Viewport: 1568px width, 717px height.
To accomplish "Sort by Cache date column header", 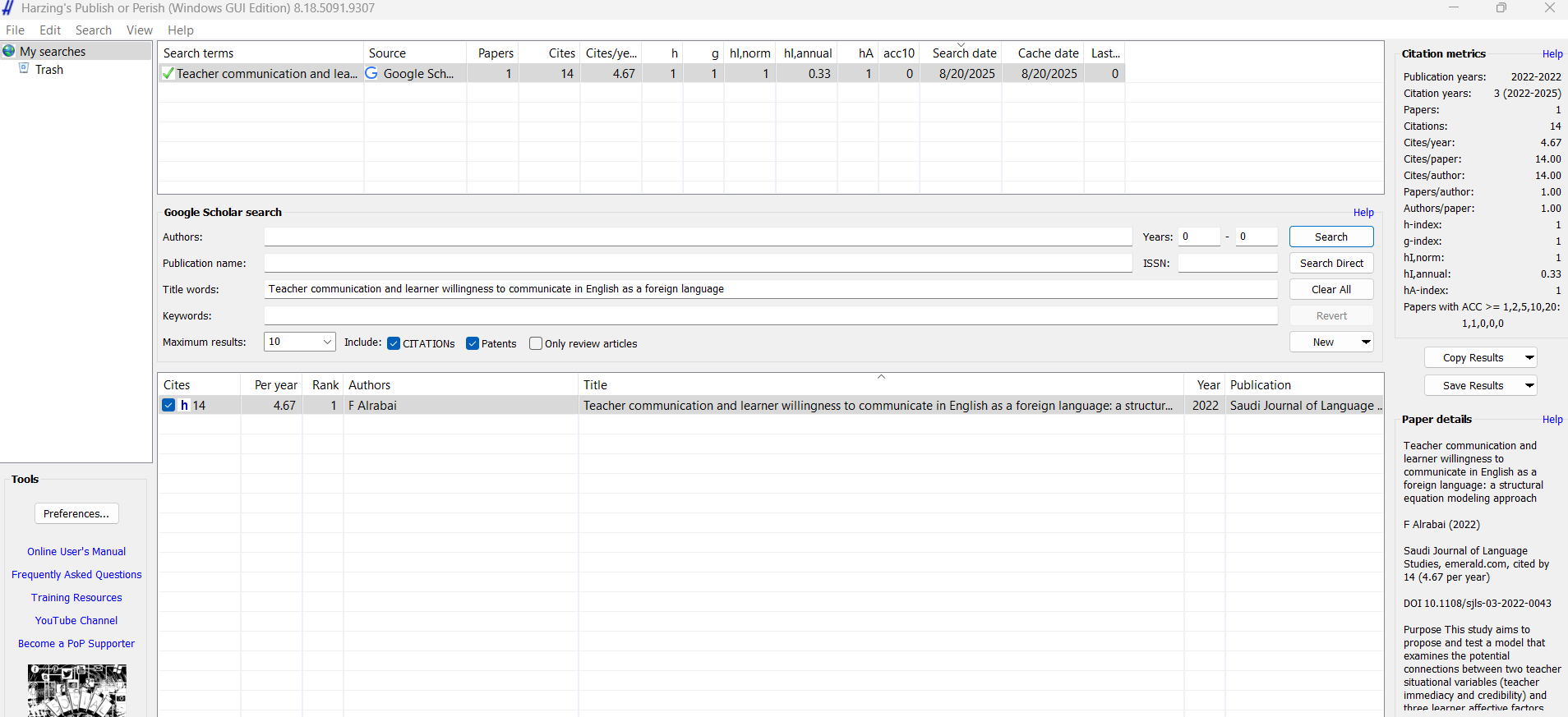I will (x=1044, y=53).
